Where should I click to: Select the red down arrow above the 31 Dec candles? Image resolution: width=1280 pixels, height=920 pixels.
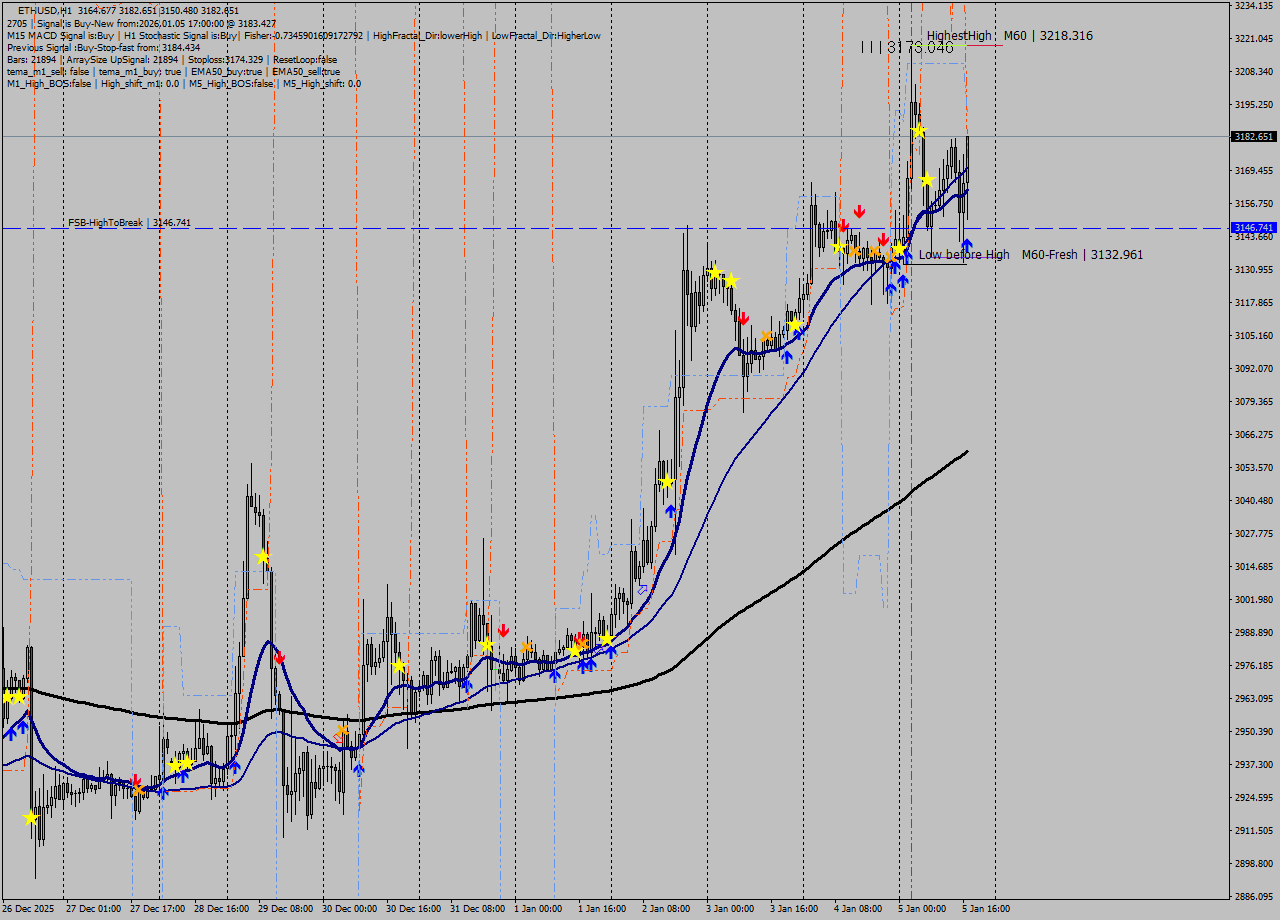pyautogui.click(x=503, y=630)
